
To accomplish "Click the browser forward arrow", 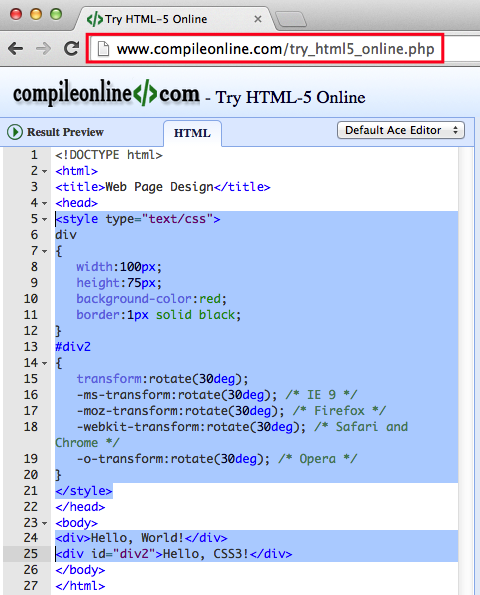I will point(43,49).
